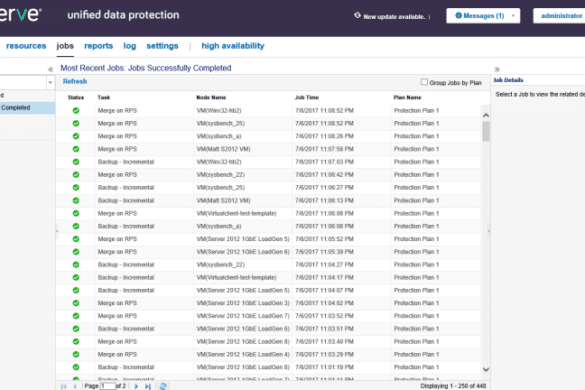Open the left panel filter dropdown

coord(50,82)
